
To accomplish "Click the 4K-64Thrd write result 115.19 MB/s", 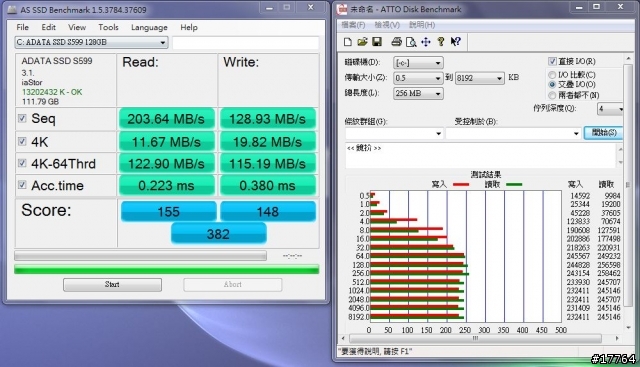I will tap(267, 164).
